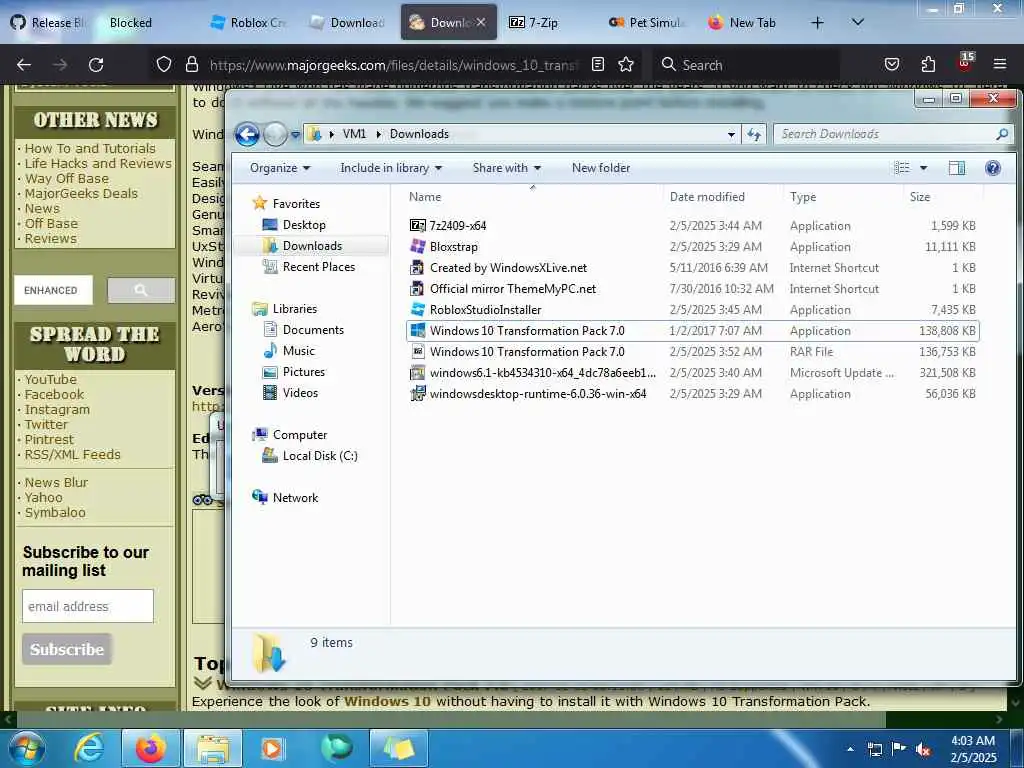Open the recent locations dropdown beside the navigation arrows
Image resolution: width=1024 pixels, height=768 pixels.
point(296,135)
